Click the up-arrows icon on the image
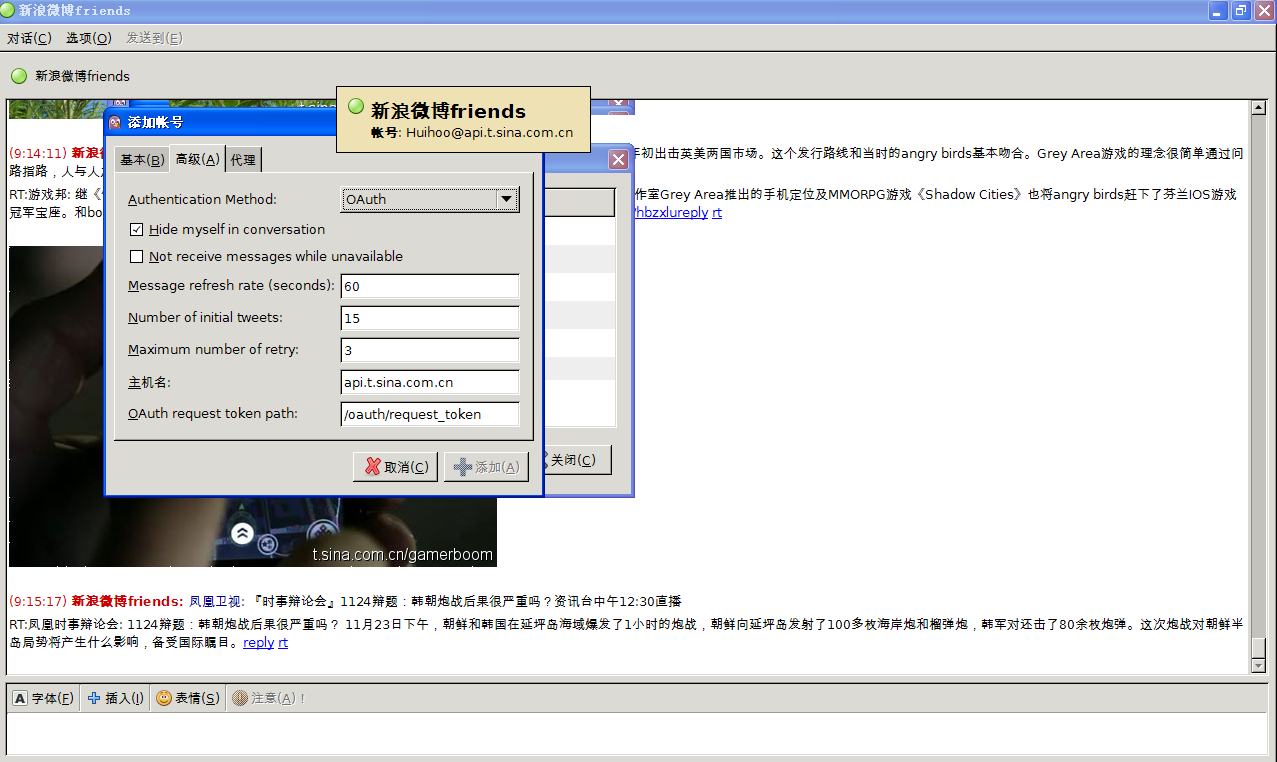1277x762 pixels. pos(242,533)
